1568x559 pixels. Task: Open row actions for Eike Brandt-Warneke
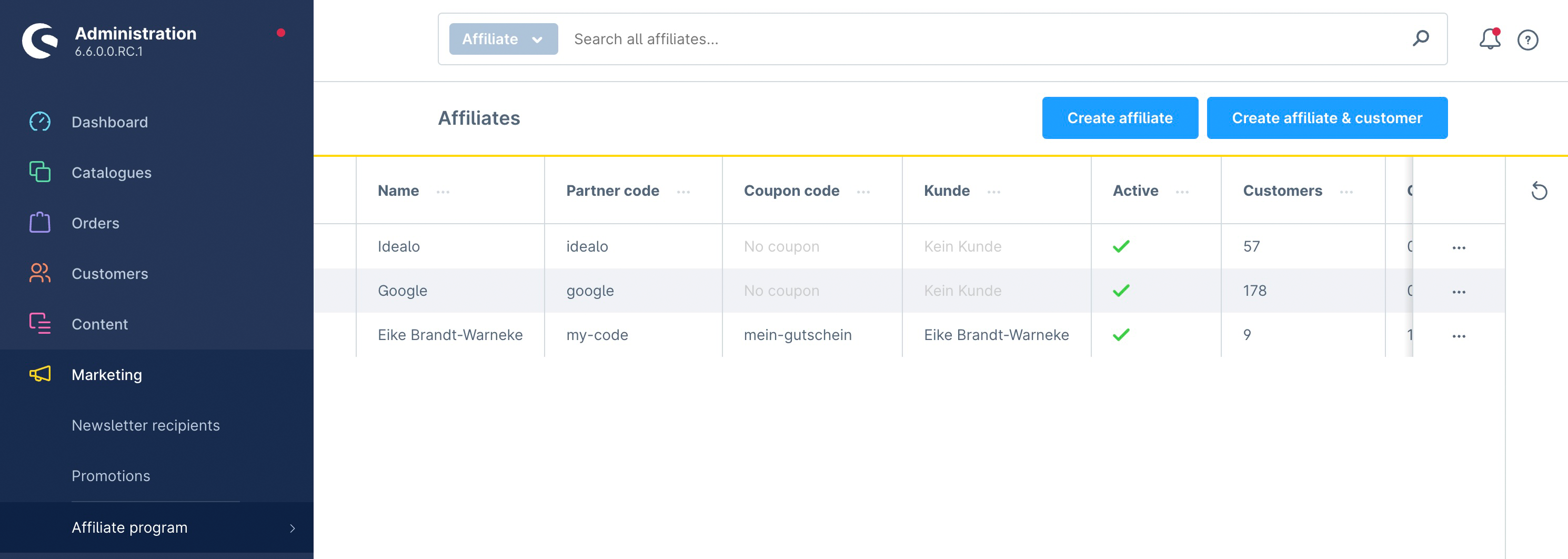1459,336
